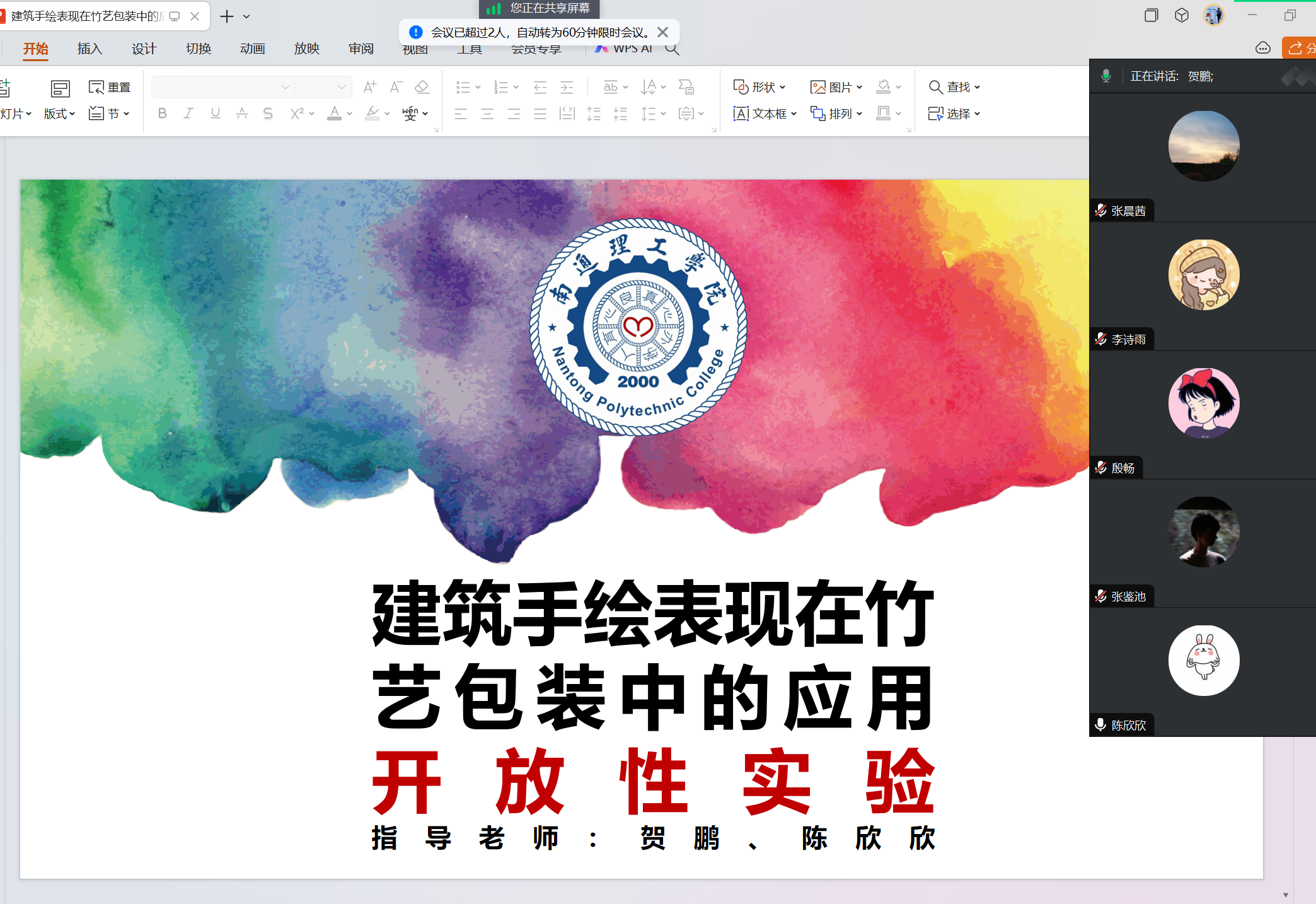Toggle Underline formatting button
Image resolution: width=1316 pixels, height=904 pixels.
click(x=216, y=113)
